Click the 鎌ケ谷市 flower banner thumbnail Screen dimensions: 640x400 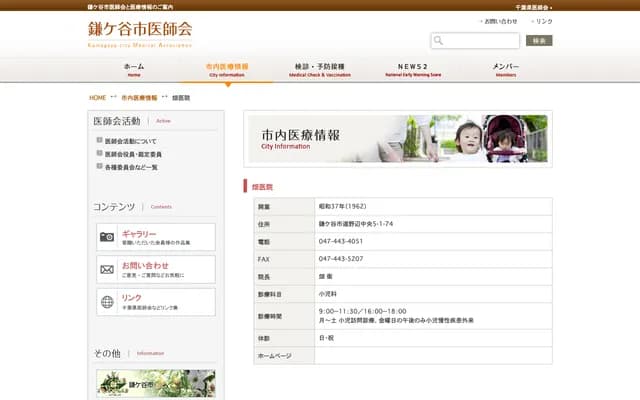click(x=155, y=384)
